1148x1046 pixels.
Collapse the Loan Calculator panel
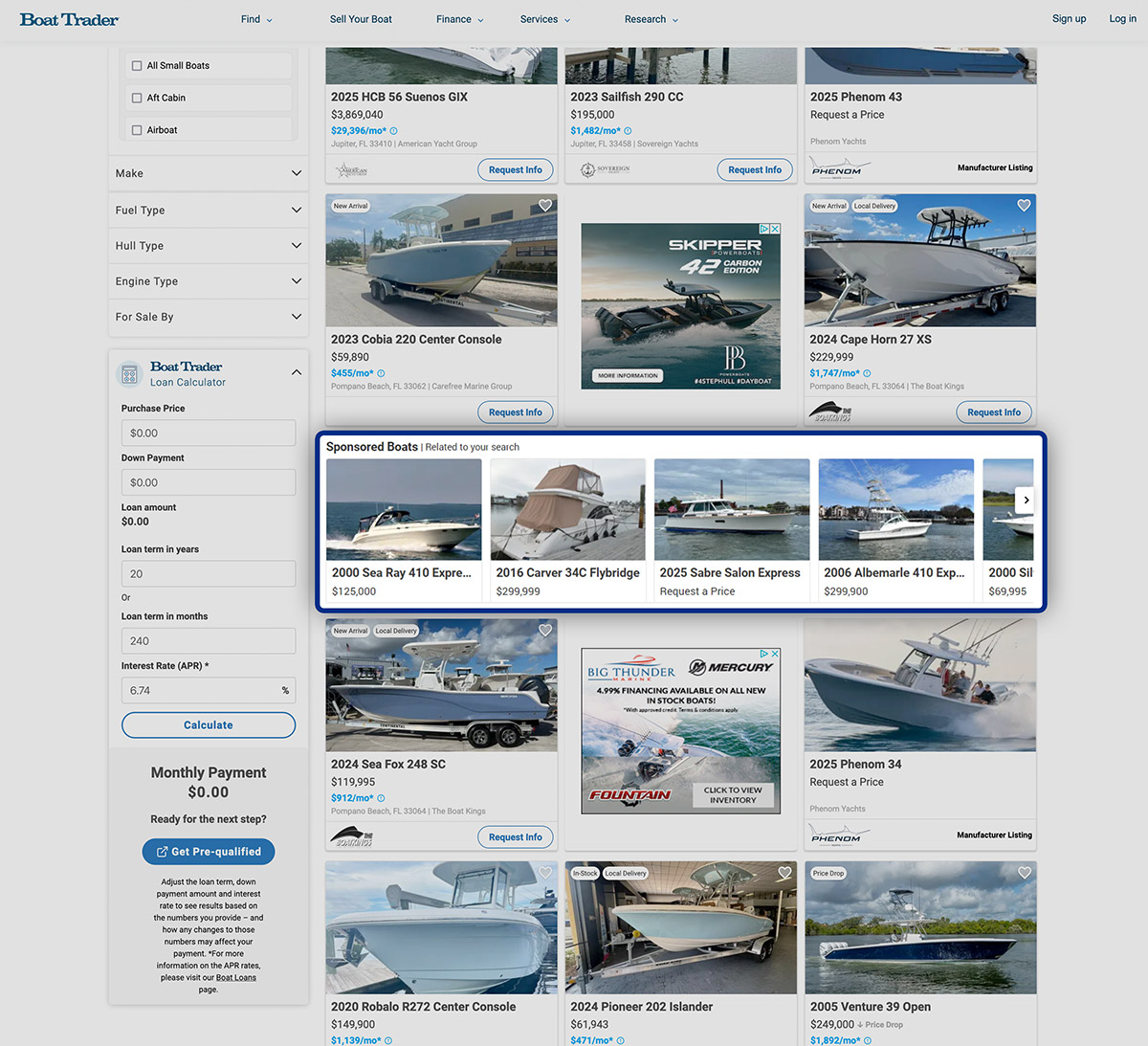tap(297, 372)
